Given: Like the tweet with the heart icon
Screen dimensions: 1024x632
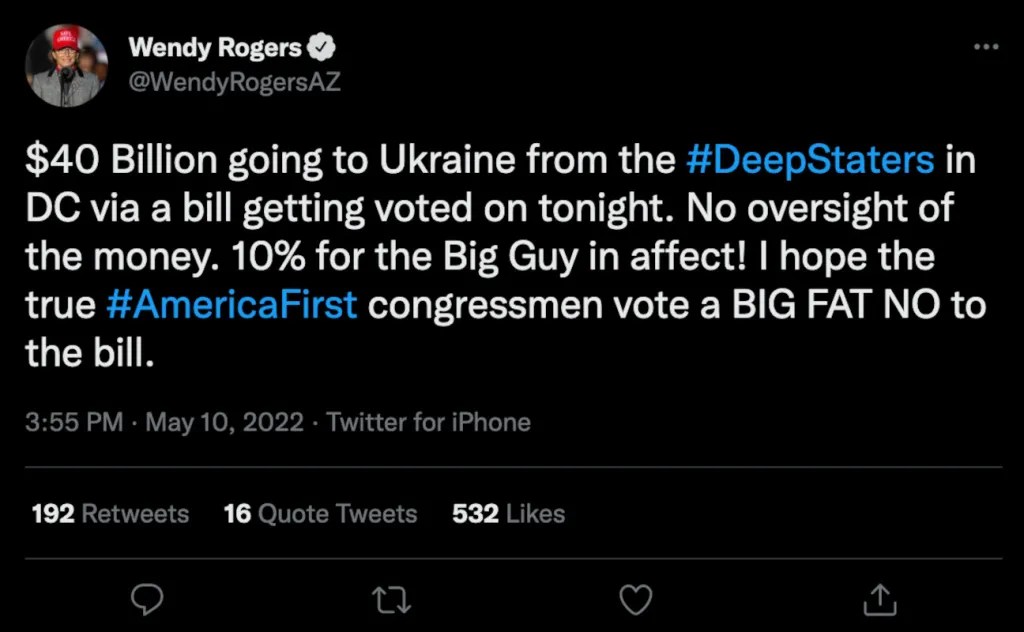Looking at the screenshot, I should (x=636, y=598).
